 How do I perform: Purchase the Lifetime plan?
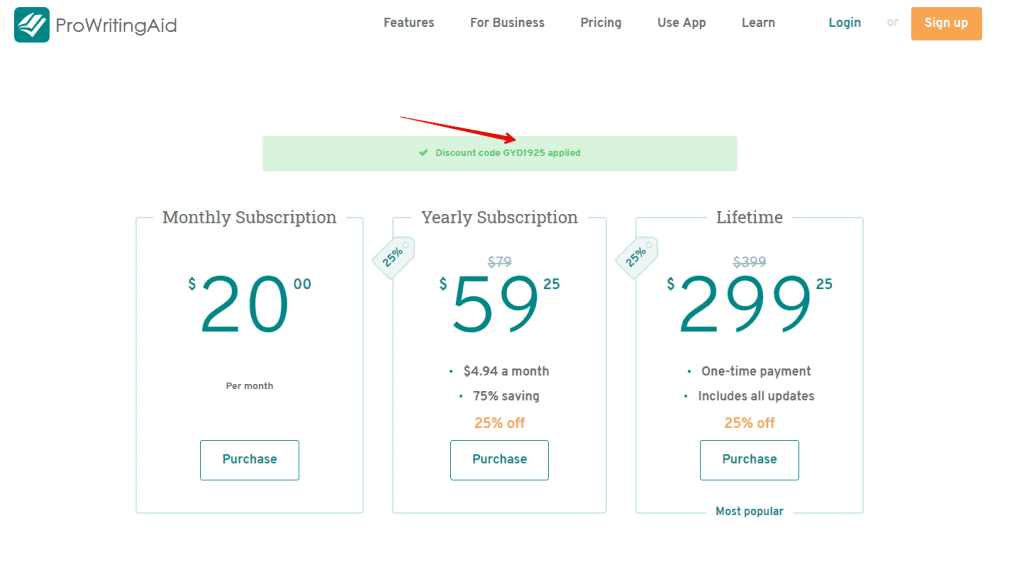(749, 460)
